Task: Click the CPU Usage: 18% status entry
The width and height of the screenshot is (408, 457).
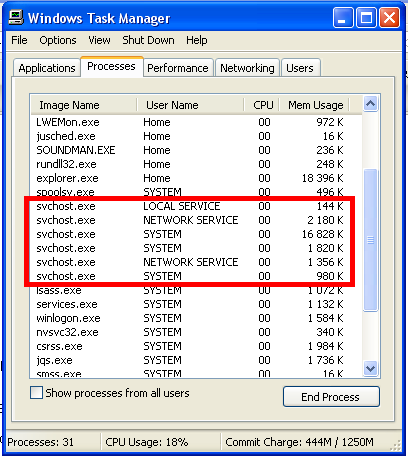Action: [x=147, y=442]
